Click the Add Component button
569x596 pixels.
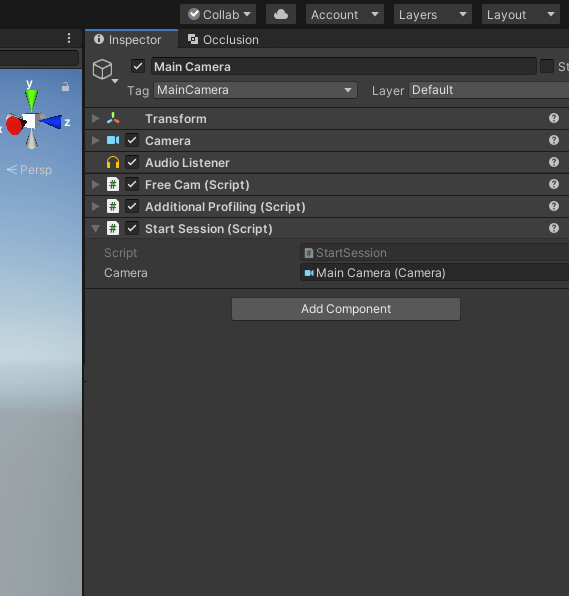click(x=346, y=309)
